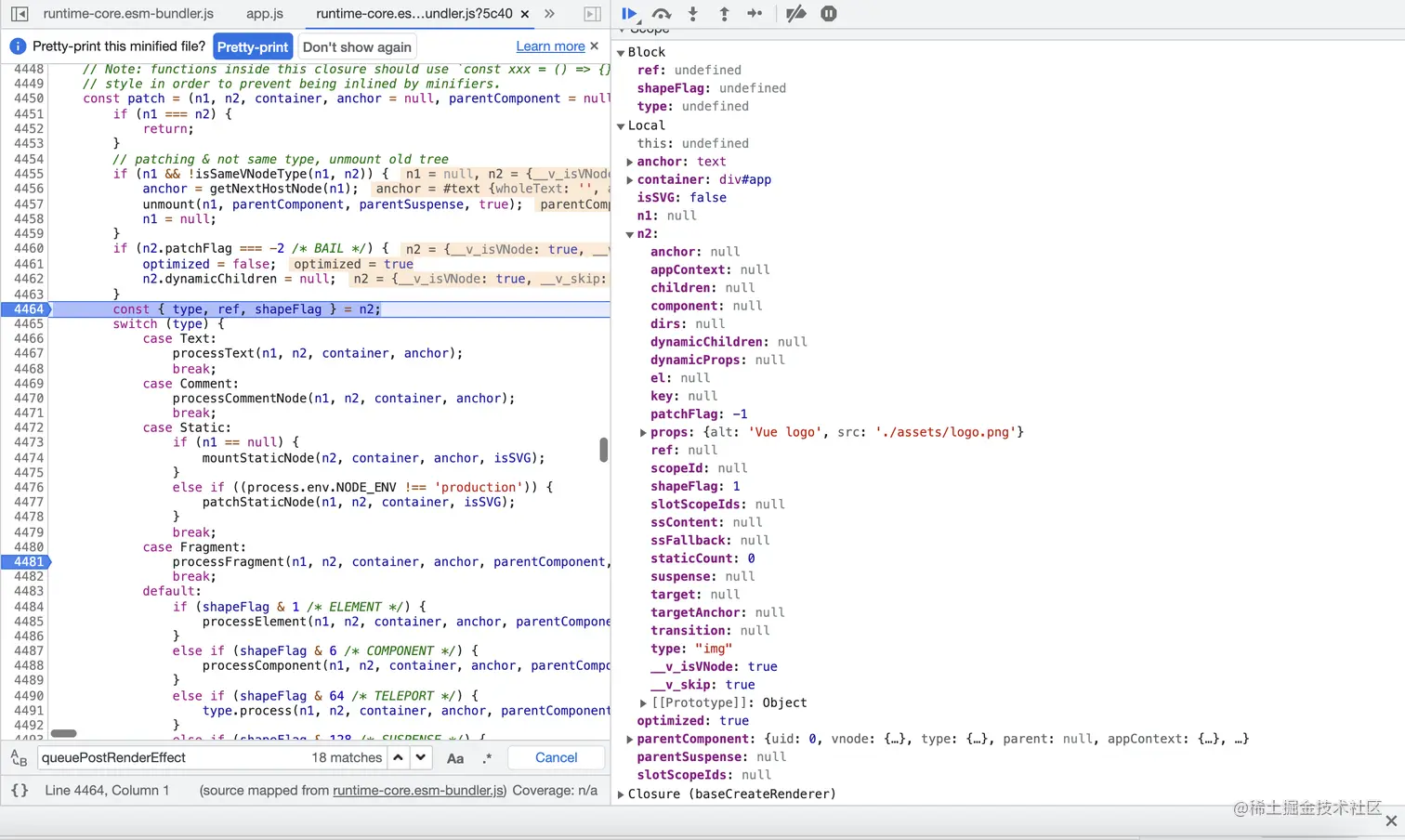Image resolution: width=1405 pixels, height=840 pixels.
Task: Select the __v_skip: true property
Action: coord(702,685)
